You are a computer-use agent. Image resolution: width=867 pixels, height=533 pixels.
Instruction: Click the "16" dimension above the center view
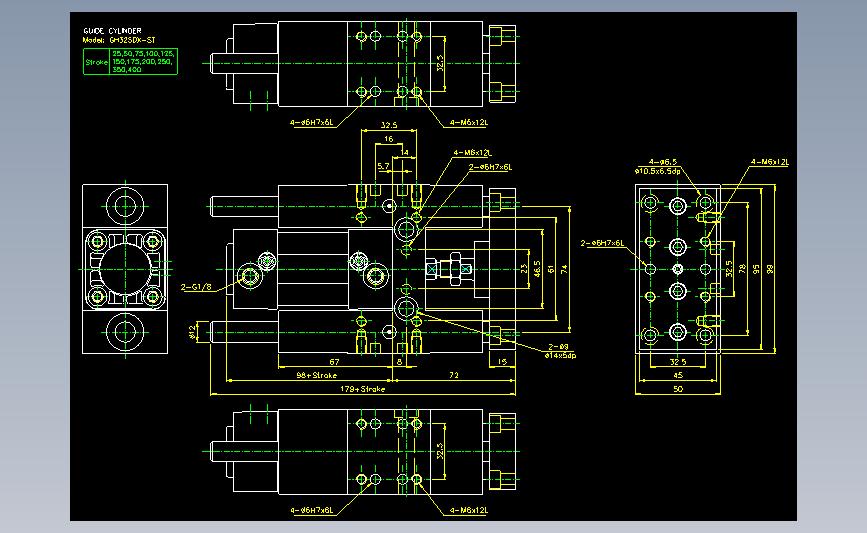389,139
